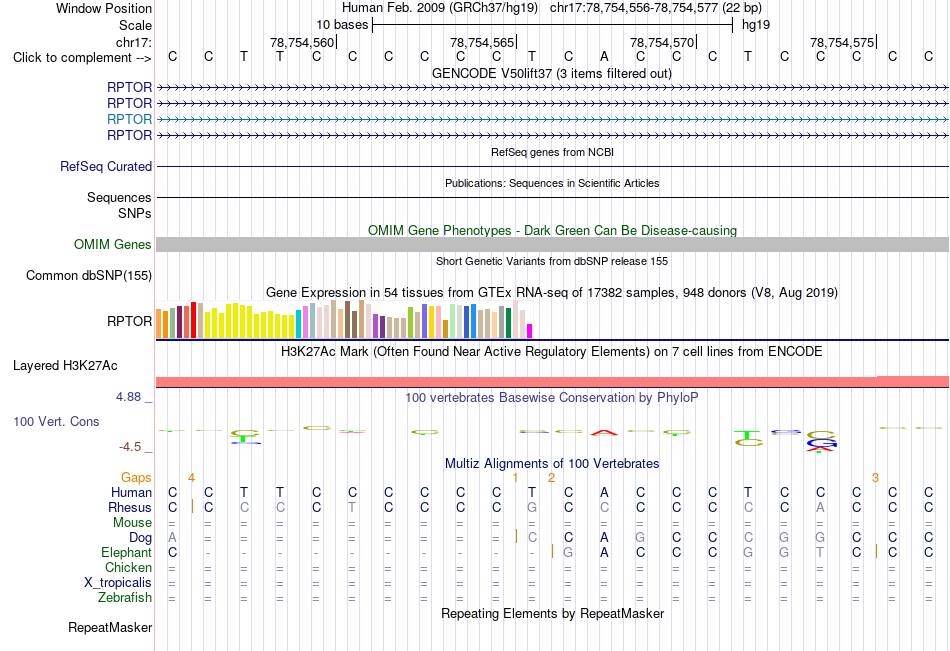Click the 100 Vert. Cons label
The image size is (950, 651).
point(56,421)
